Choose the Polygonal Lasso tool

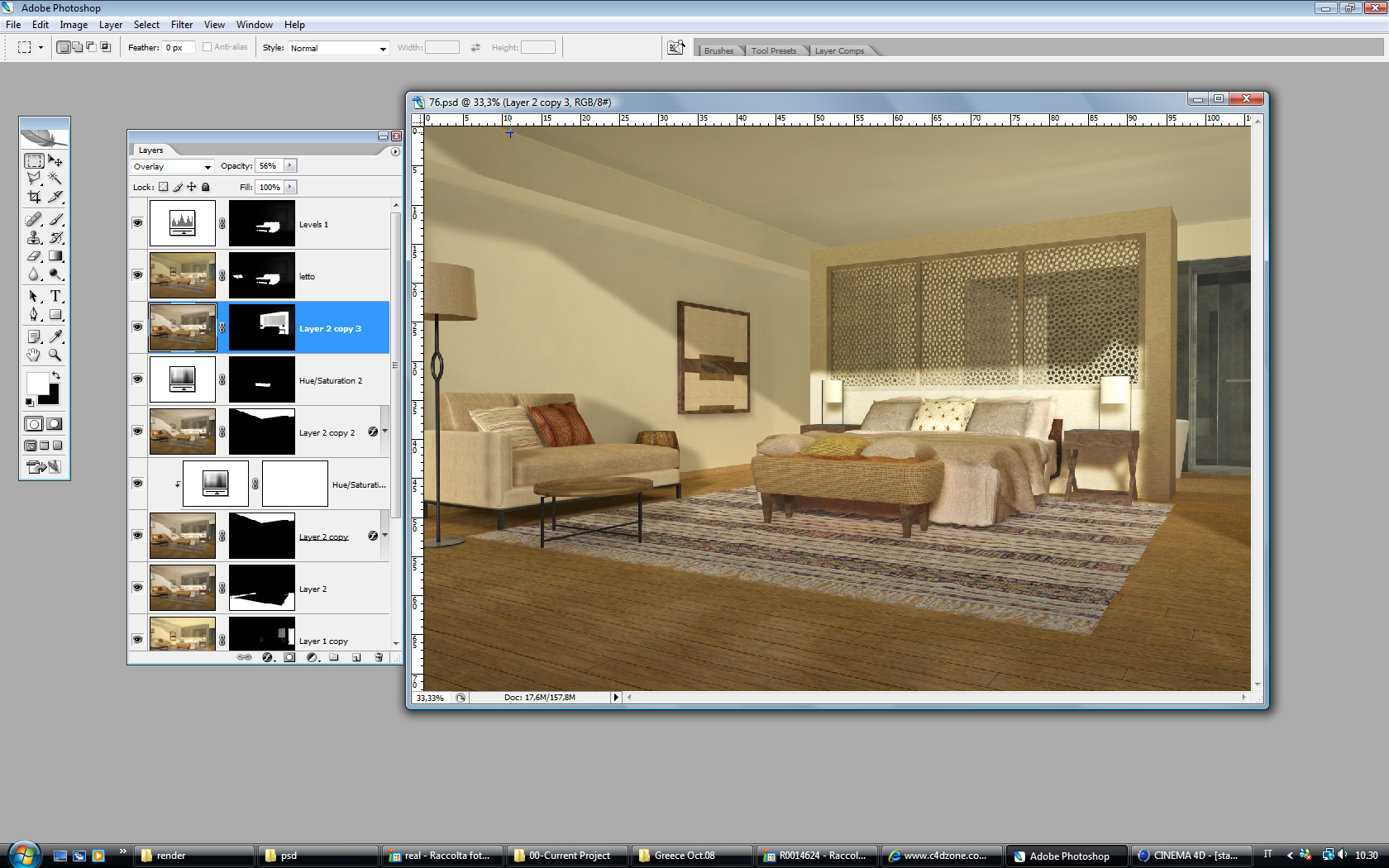point(34,179)
